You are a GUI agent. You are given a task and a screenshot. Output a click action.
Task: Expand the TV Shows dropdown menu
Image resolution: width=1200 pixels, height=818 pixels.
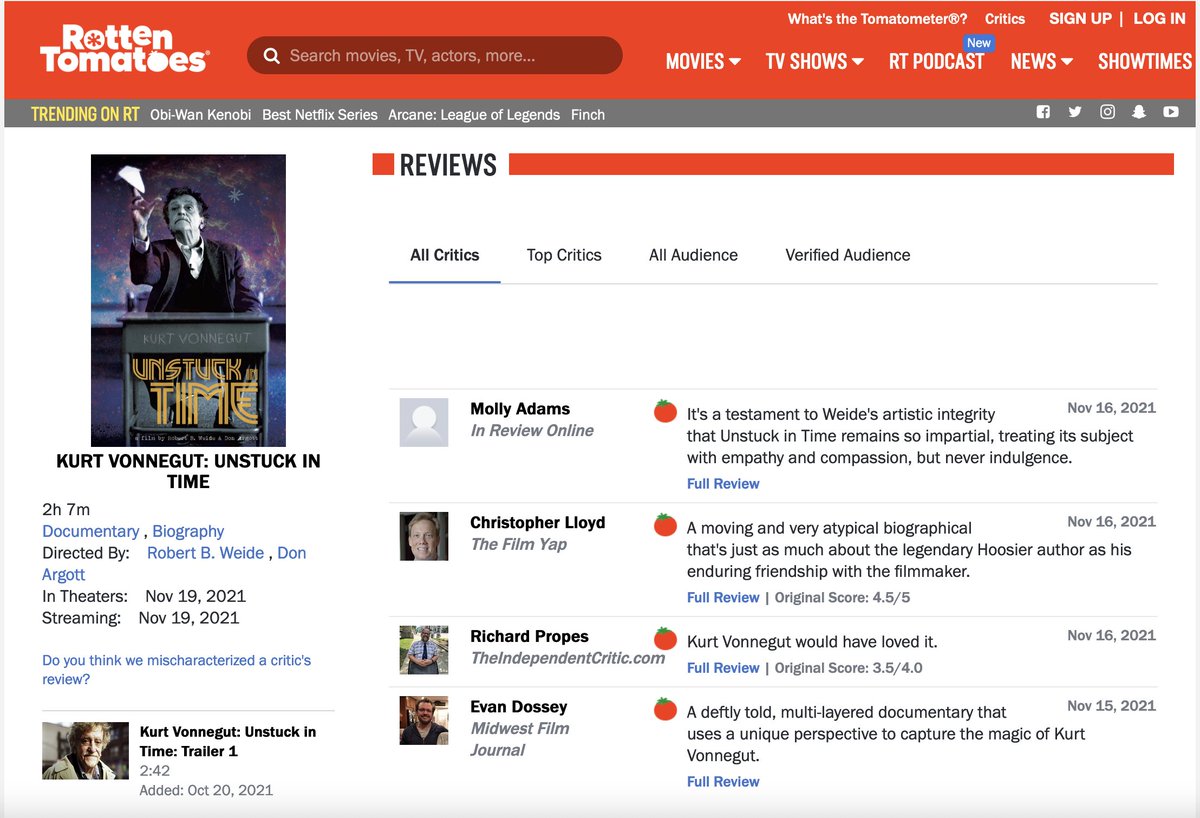tap(814, 61)
